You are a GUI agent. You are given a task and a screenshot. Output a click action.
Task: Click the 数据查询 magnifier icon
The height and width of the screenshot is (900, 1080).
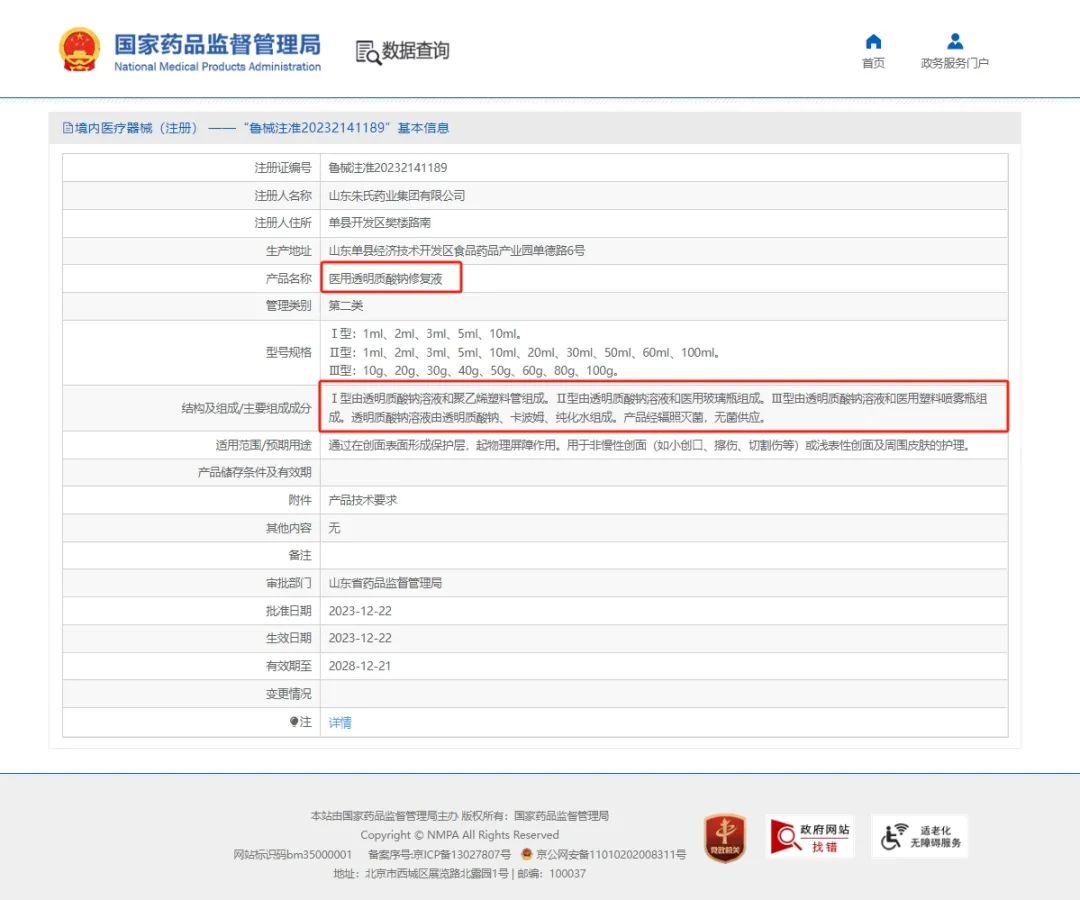[368, 53]
